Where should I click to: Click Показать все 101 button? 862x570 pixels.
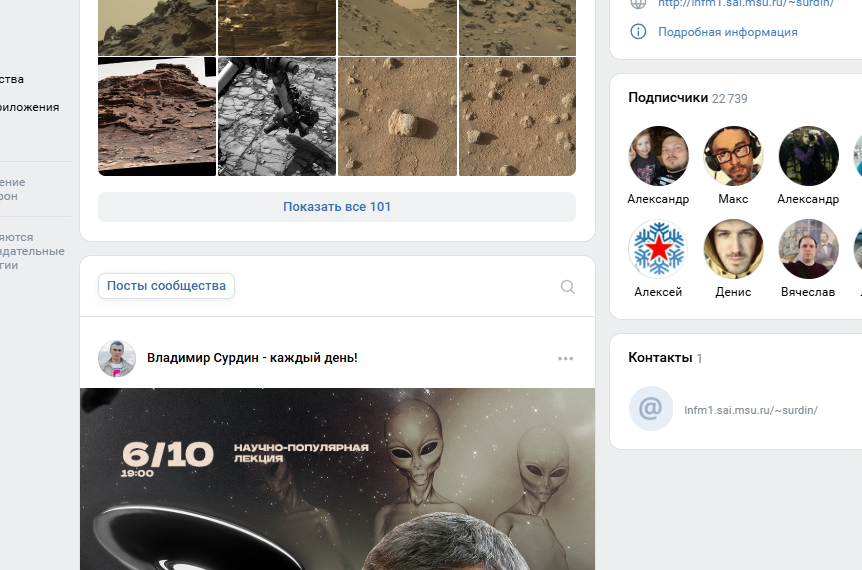coord(337,207)
